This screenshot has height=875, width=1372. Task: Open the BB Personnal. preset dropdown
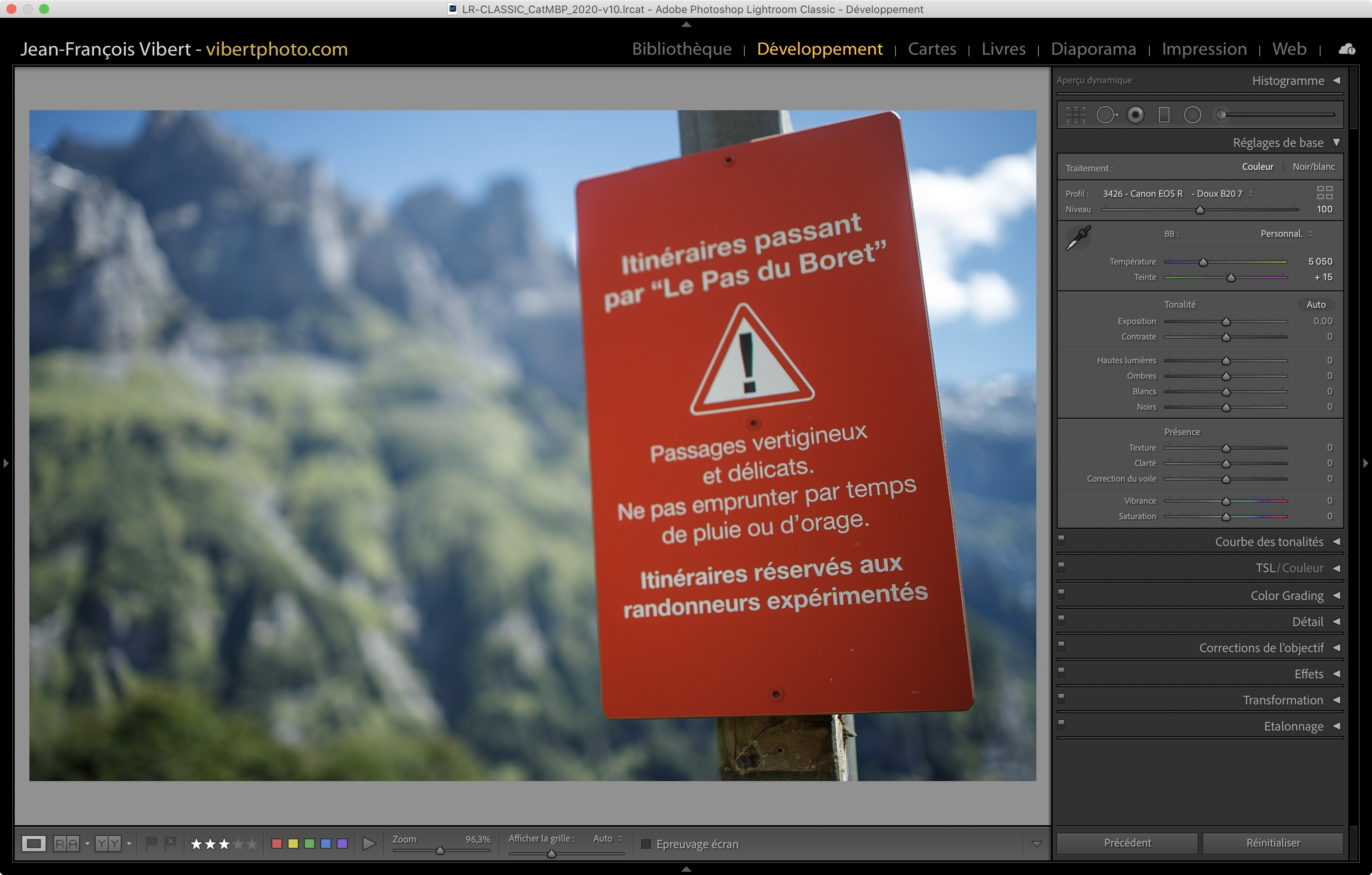tap(1286, 233)
